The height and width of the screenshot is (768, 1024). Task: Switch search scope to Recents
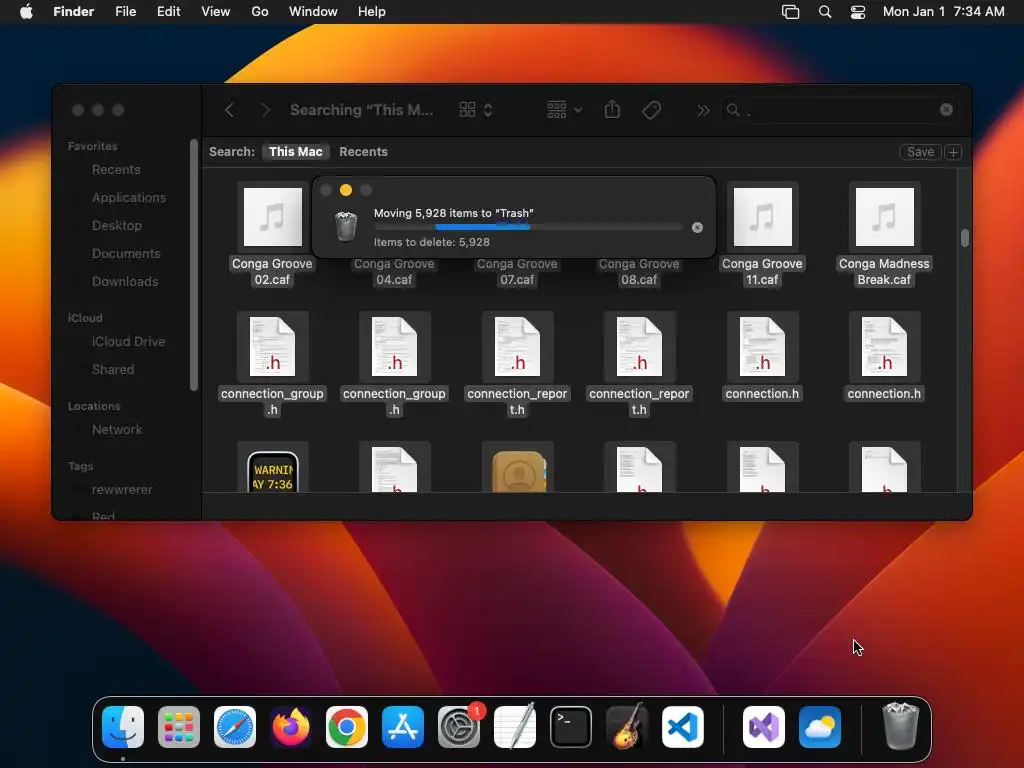pyautogui.click(x=363, y=152)
